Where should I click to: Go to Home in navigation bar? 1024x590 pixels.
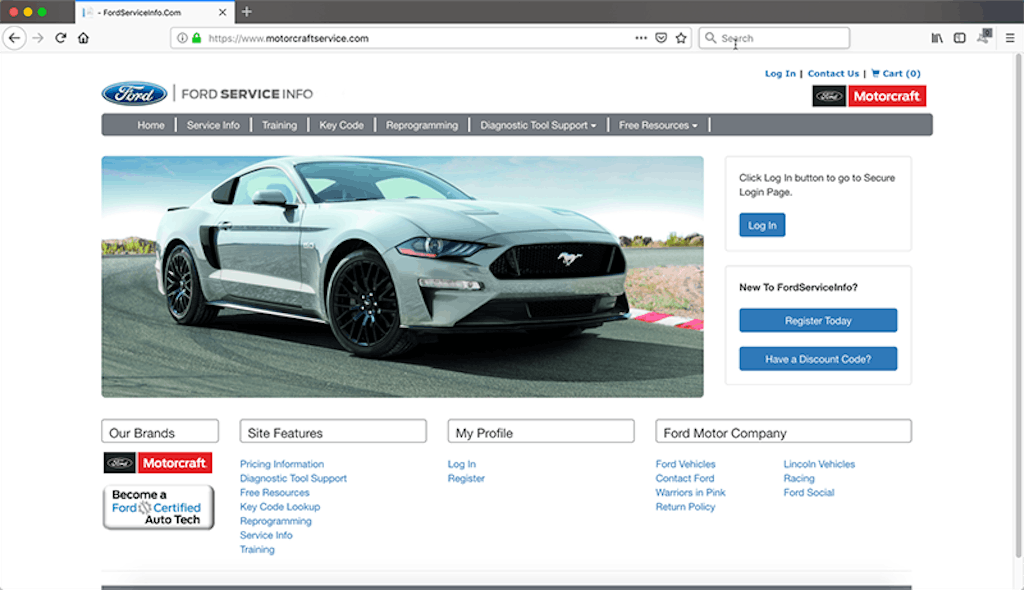tap(151, 125)
